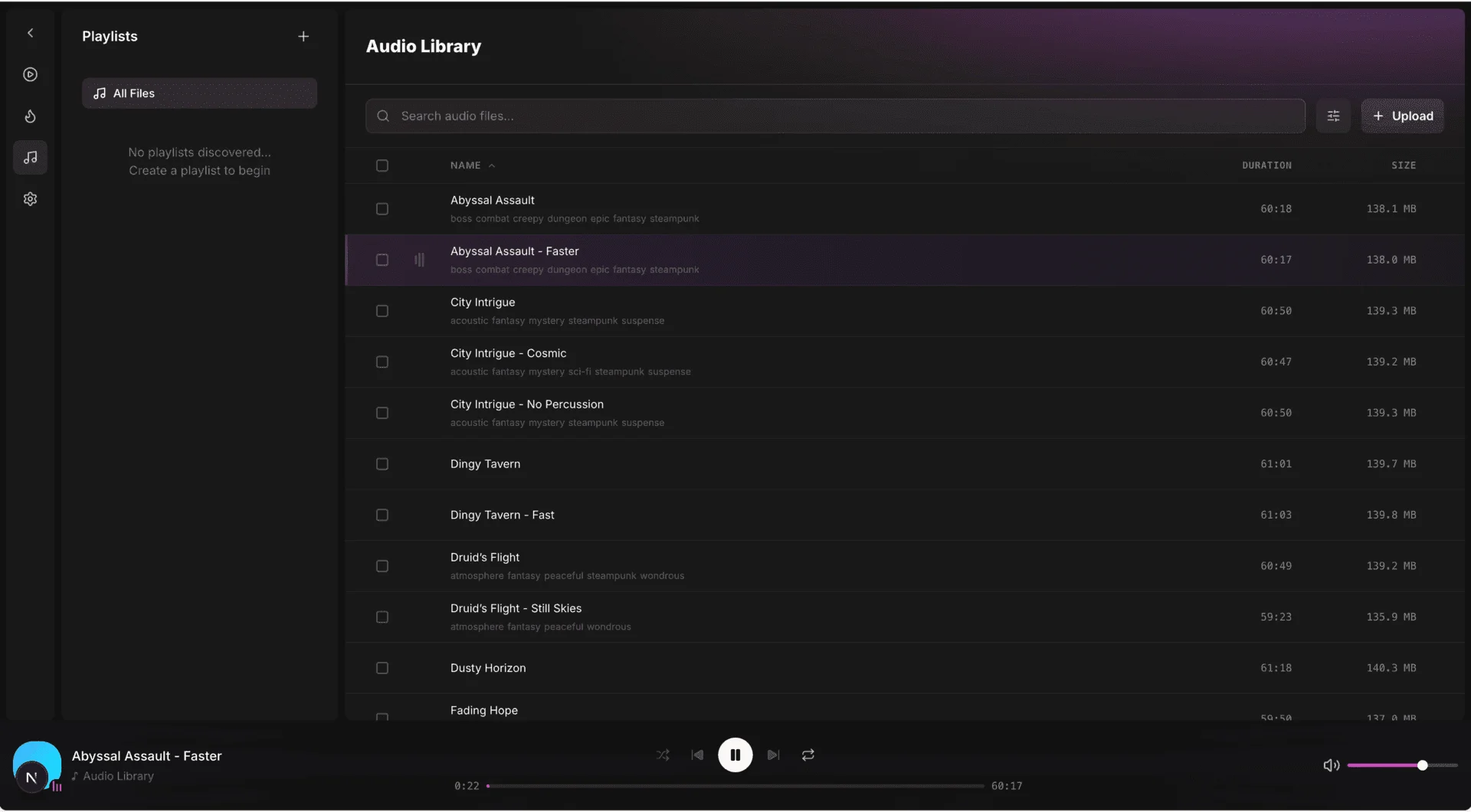
Task: Select the All Files playlist item
Action: coord(199,93)
